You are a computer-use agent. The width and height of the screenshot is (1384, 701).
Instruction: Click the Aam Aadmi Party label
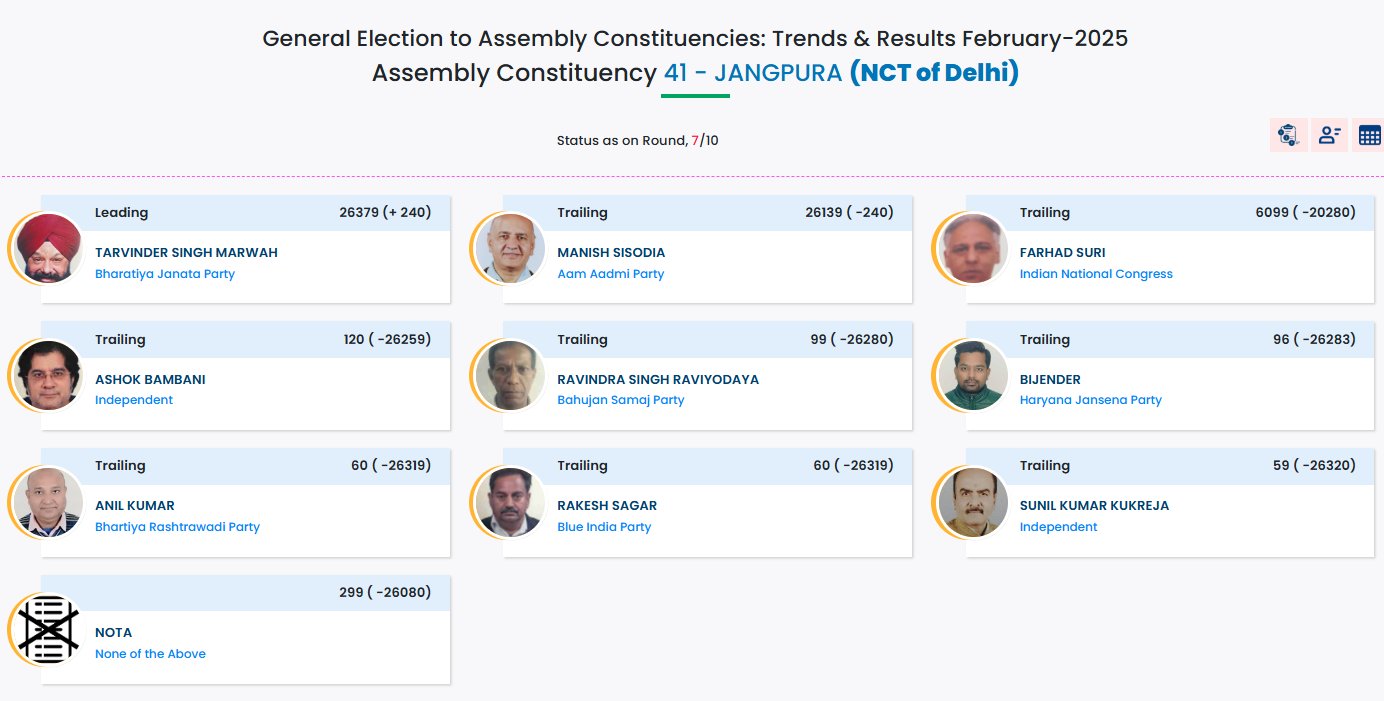click(x=610, y=274)
